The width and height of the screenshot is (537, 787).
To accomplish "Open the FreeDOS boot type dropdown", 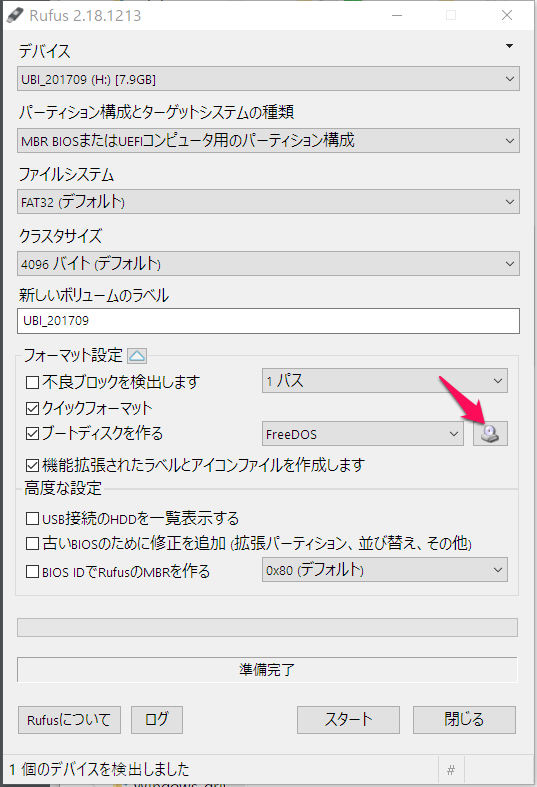I will 362,434.
